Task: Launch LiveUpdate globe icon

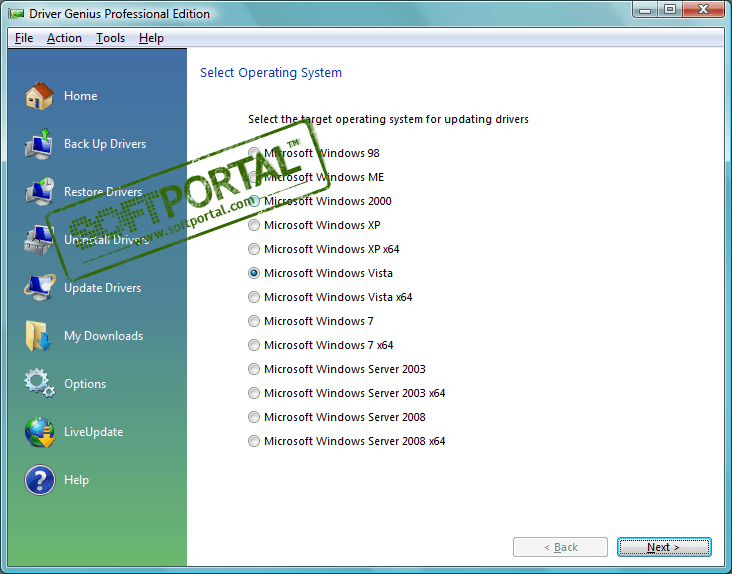Action: [x=40, y=432]
